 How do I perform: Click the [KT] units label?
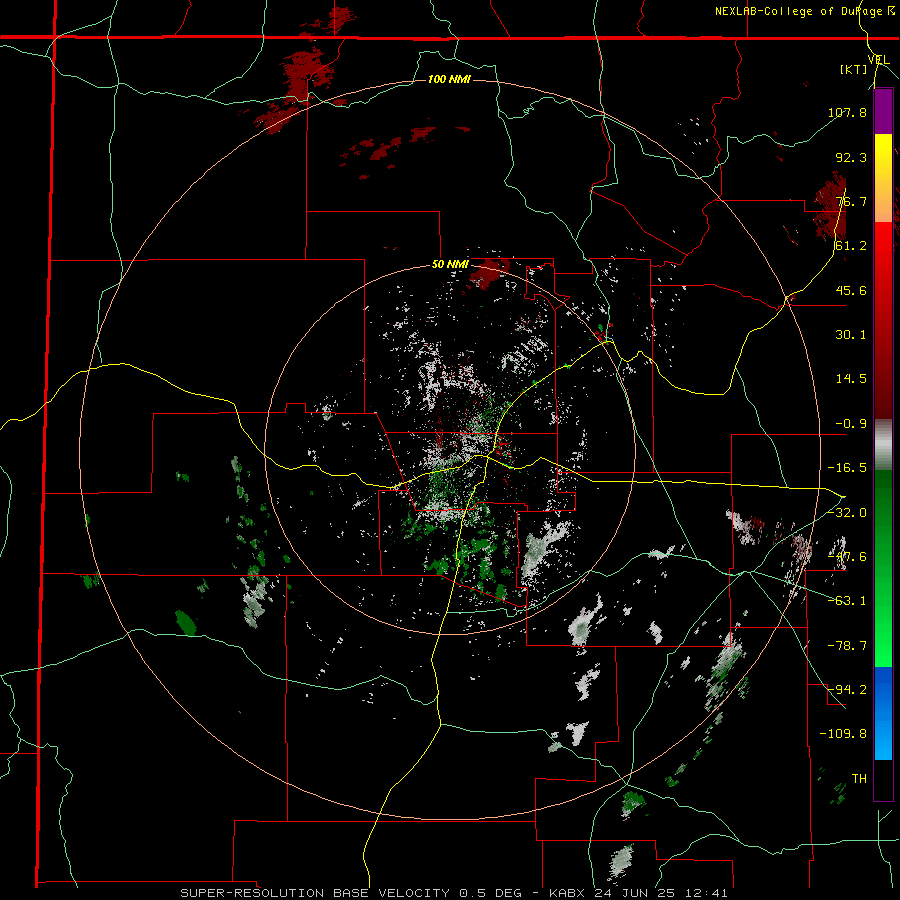point(854,69)
